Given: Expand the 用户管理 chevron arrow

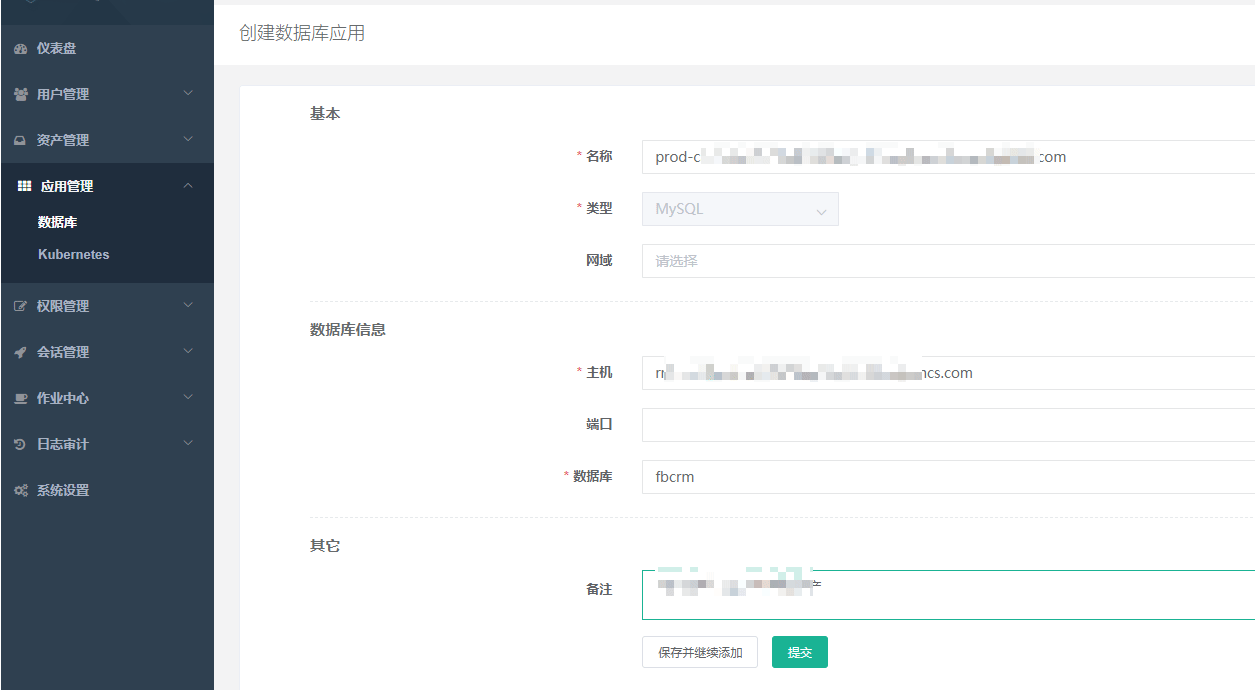Looking at the screenshot, I should (188, 93).
